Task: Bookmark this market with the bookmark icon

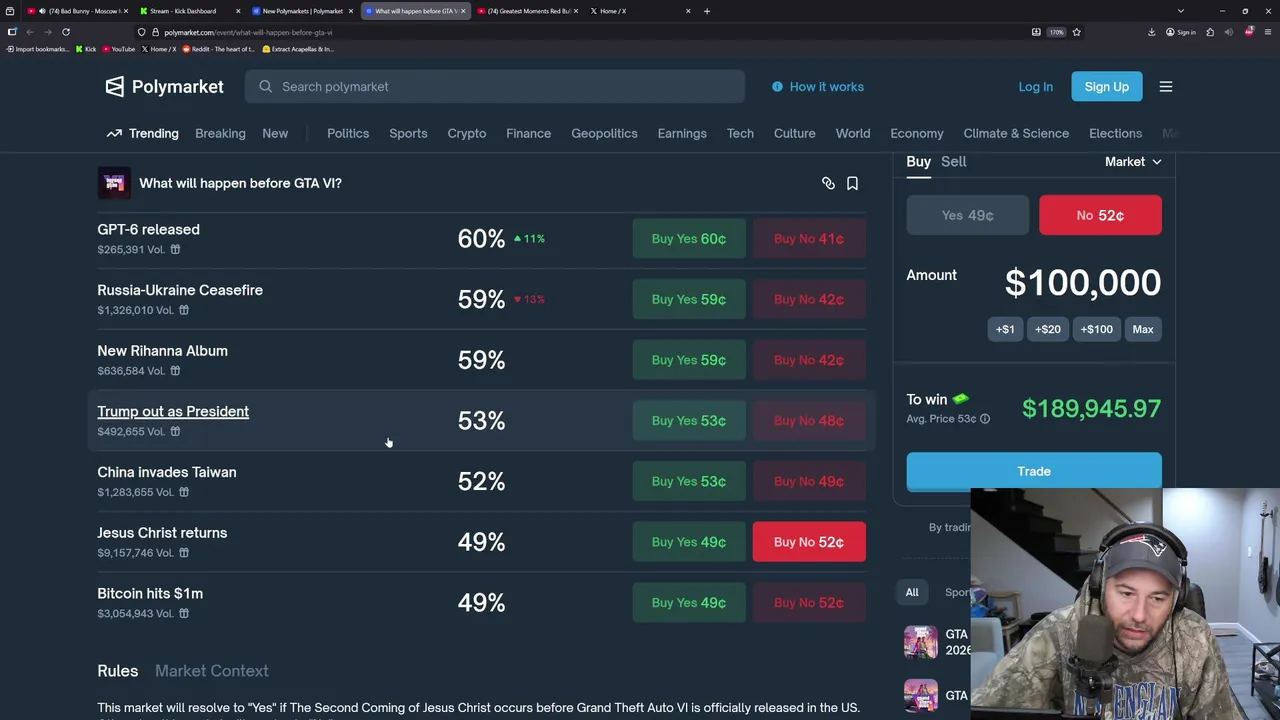Action: point(852,183)
